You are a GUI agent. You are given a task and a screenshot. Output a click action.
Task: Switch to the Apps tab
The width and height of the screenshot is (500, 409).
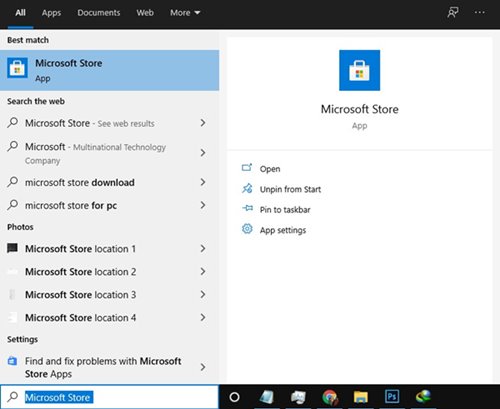click(x=51, y=13)
